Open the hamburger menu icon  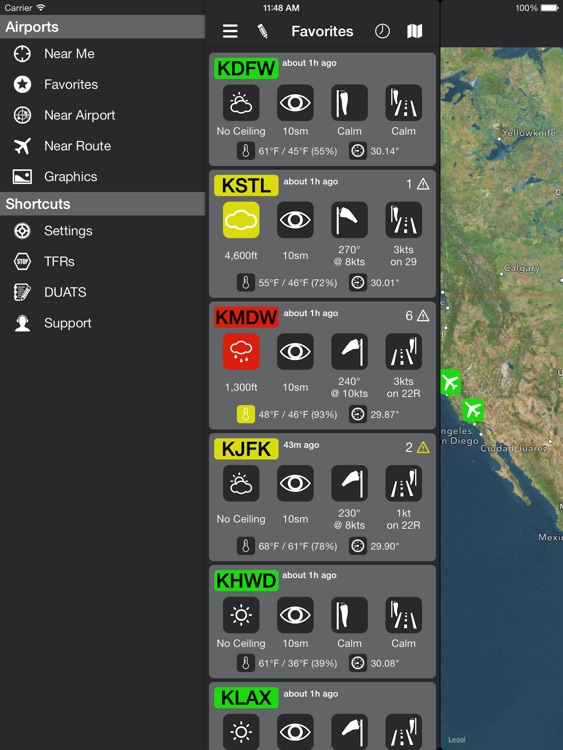[x=230, y=32]
